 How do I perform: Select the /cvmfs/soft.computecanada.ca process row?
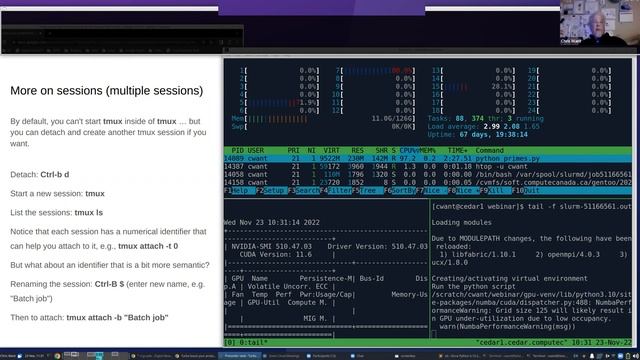[427, 182]
